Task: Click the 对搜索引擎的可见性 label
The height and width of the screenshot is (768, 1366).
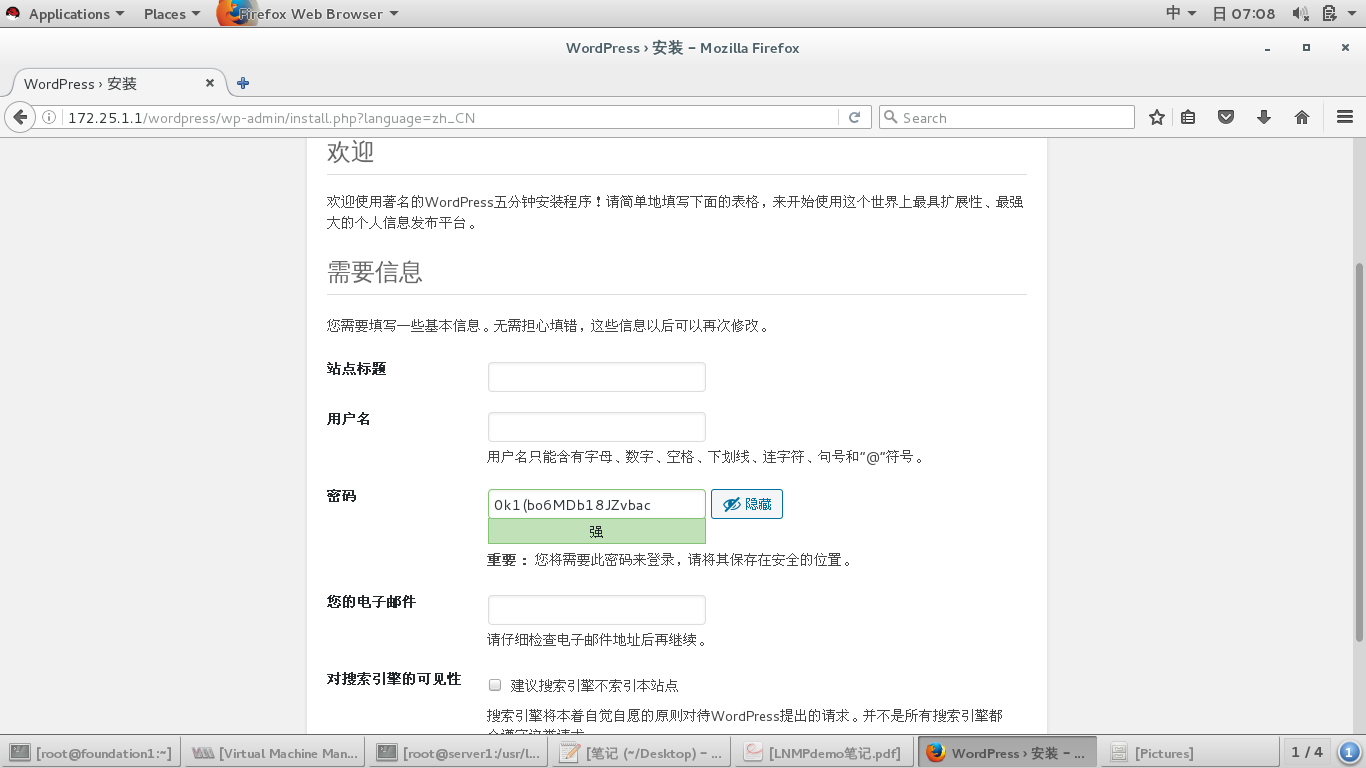Action: 394,679
